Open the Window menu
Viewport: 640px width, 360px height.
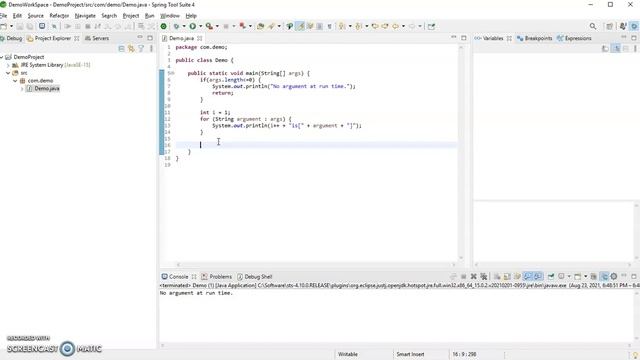click(170, 16)
